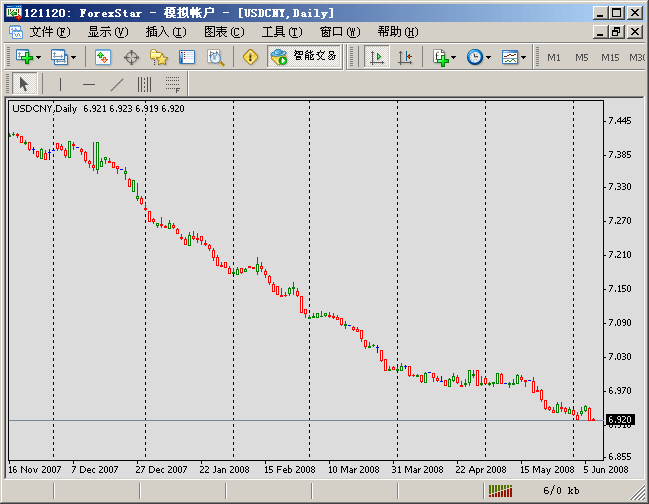Show the Market Watch window
Image resolution: width=649 pixels, height=504 pixels.
103,57
